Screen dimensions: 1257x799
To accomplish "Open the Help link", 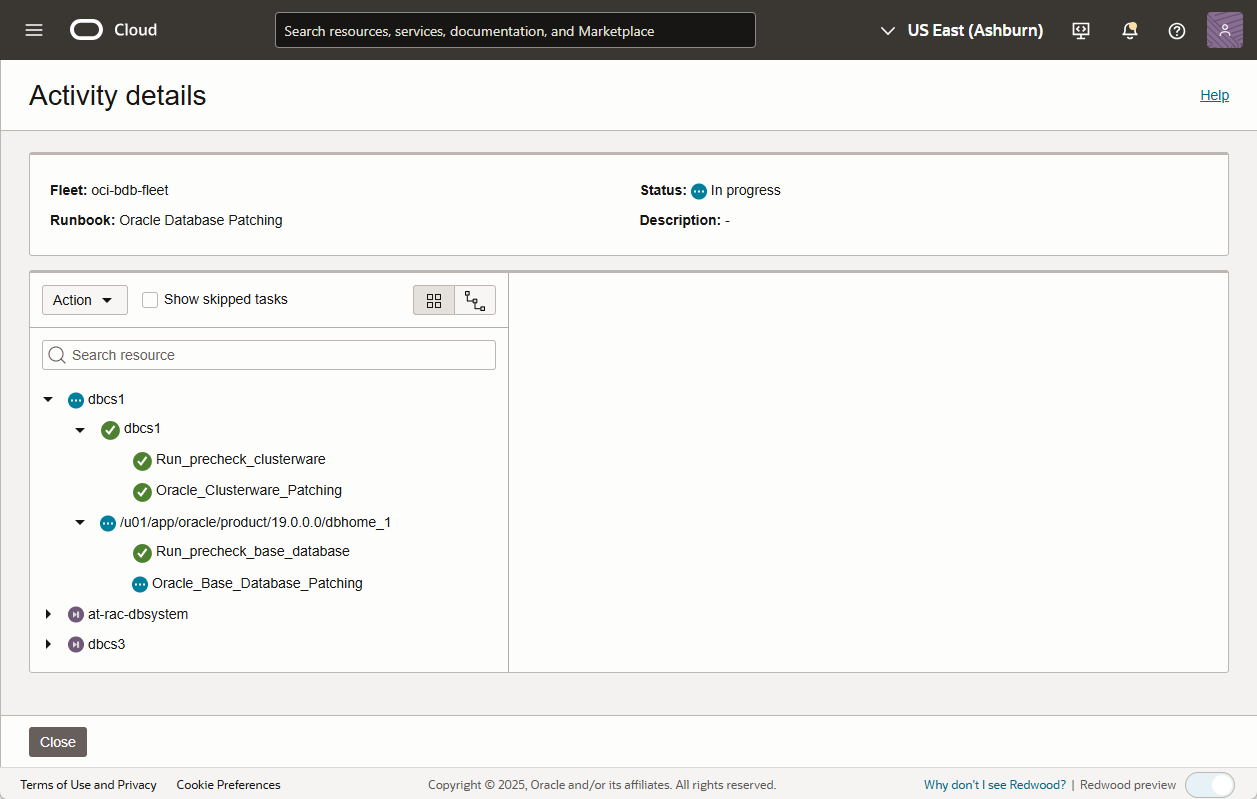I will click(1214, 95).
